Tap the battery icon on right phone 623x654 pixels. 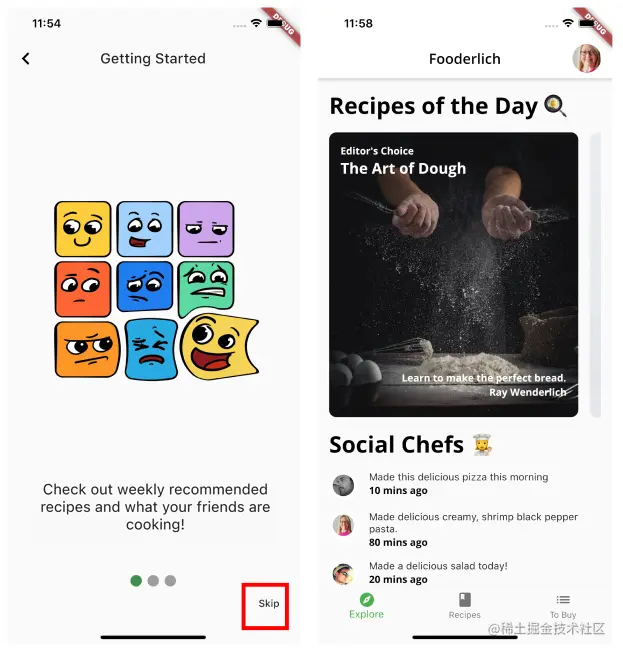[588, 23]
